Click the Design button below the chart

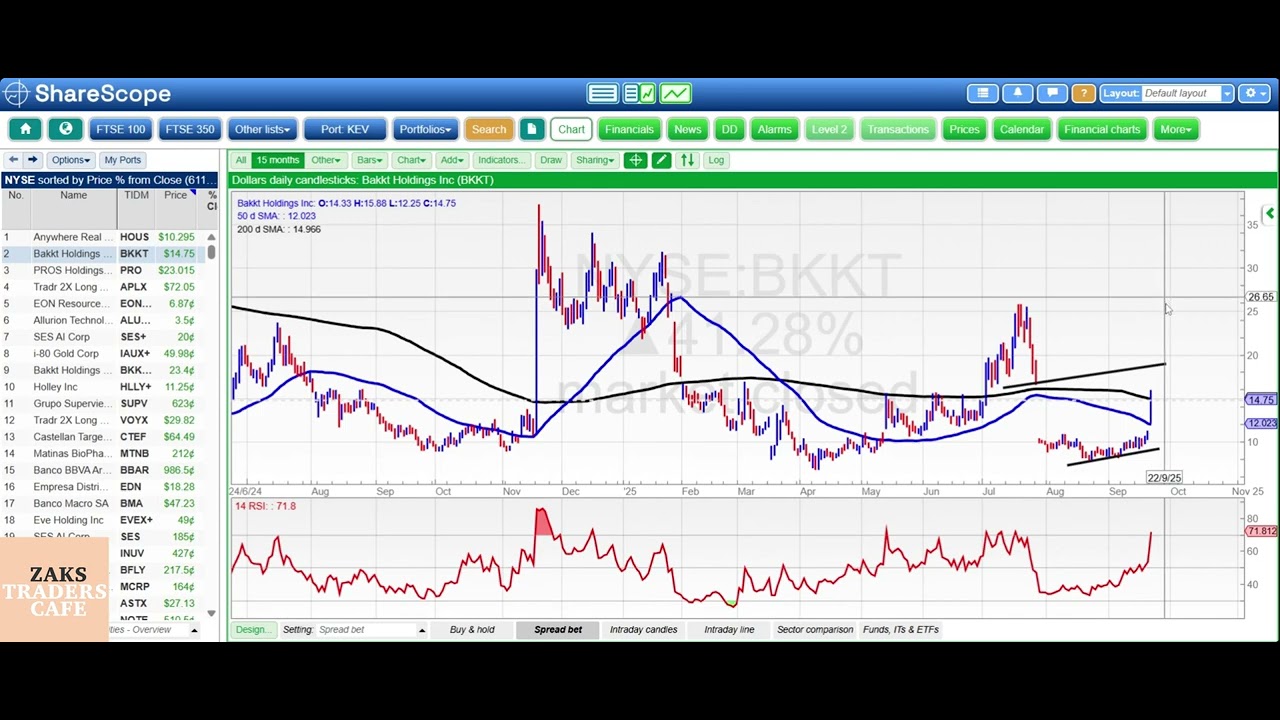(252, 630)
